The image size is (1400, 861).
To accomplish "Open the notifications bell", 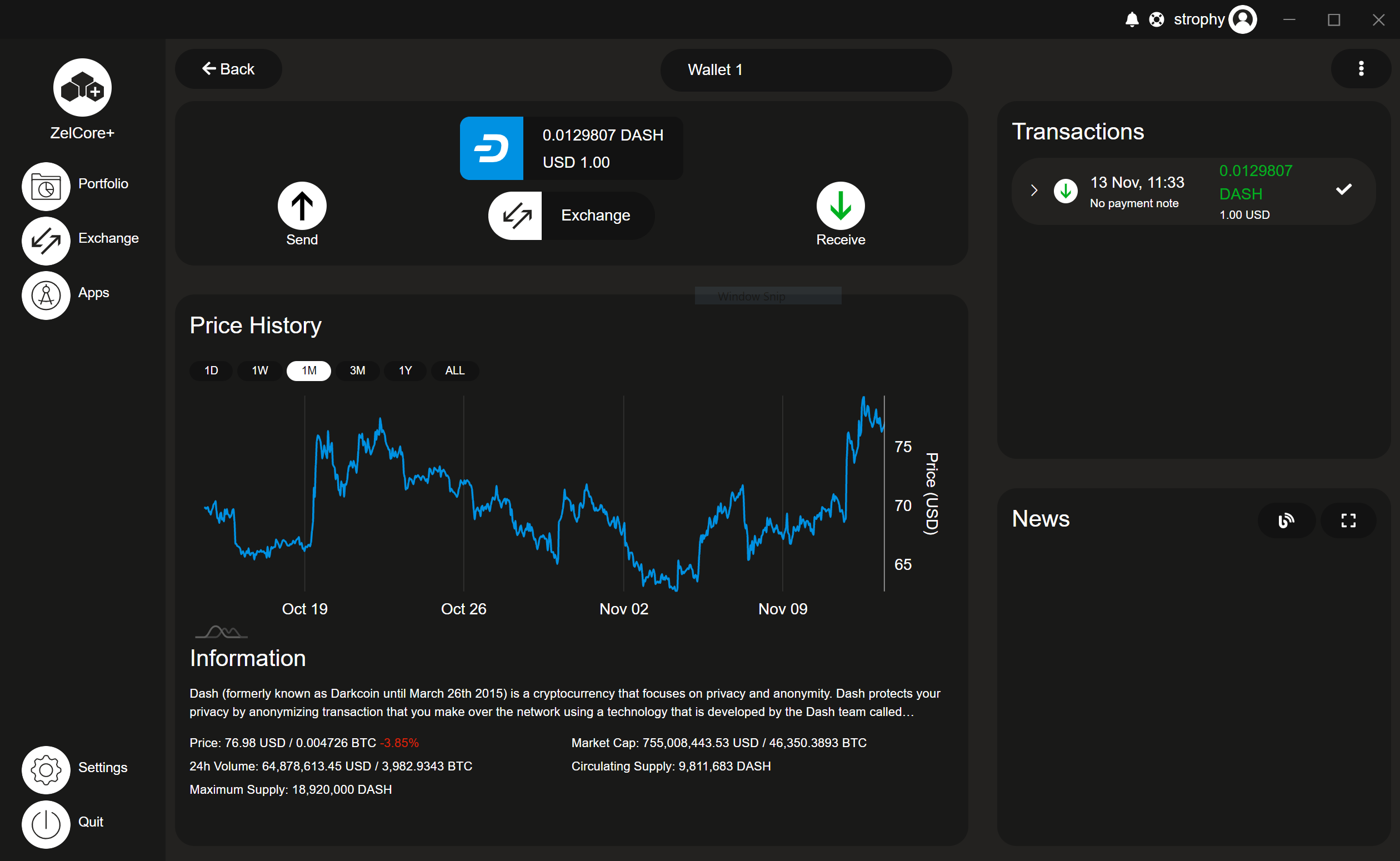I will (1132, 20).
